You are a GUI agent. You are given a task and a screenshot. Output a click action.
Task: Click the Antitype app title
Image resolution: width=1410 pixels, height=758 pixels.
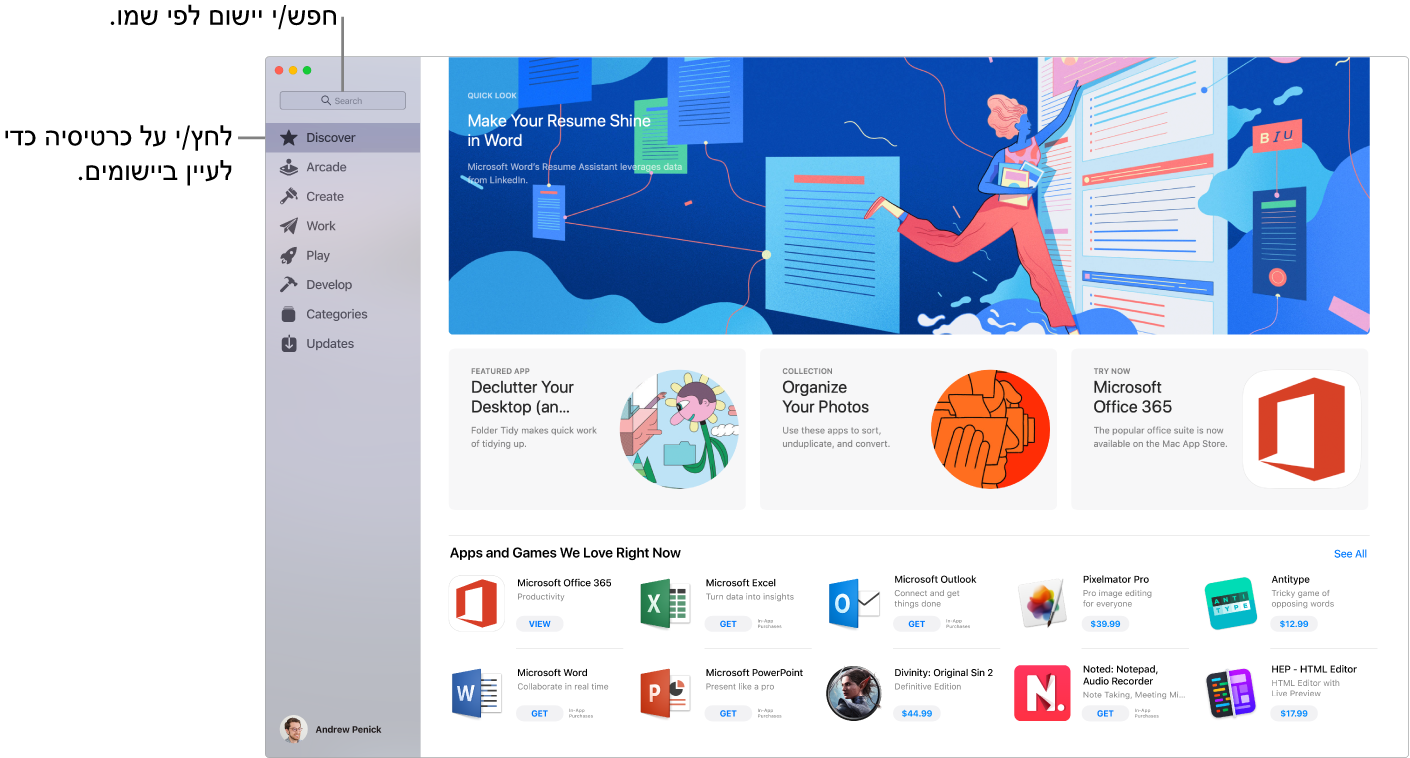click(1290, 579)
